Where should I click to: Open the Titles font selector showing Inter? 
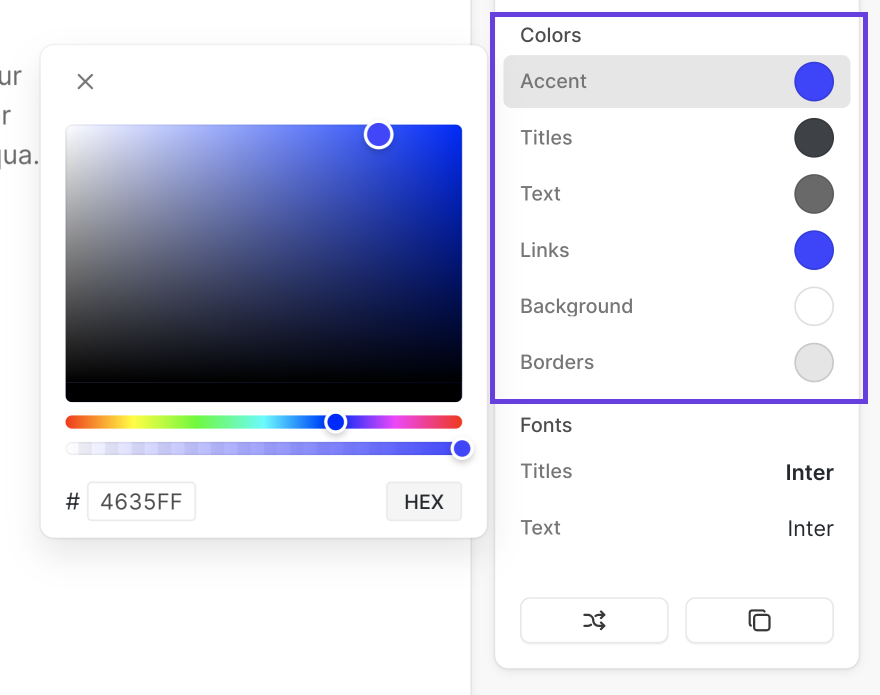click(x=809, y=472)
